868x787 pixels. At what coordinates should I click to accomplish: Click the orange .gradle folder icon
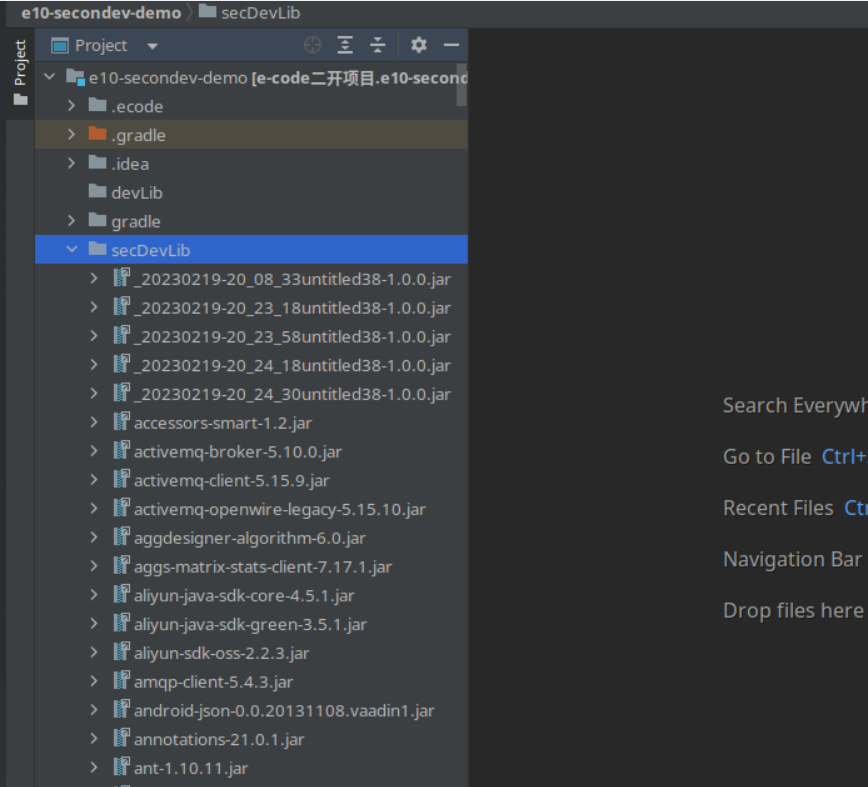pyautogui.click(x=97, y=133)
